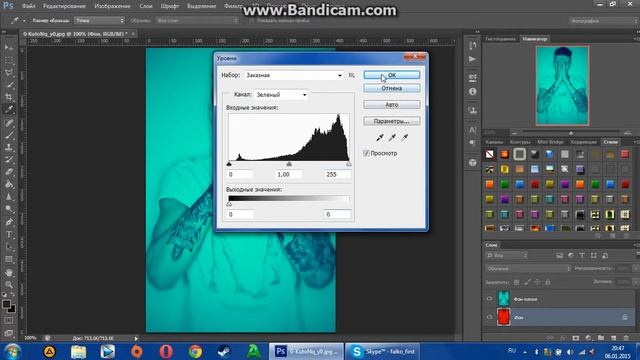Select the Hand tool
The width and height of the screenshot is (640, 360).
click(x=9, y=272)
